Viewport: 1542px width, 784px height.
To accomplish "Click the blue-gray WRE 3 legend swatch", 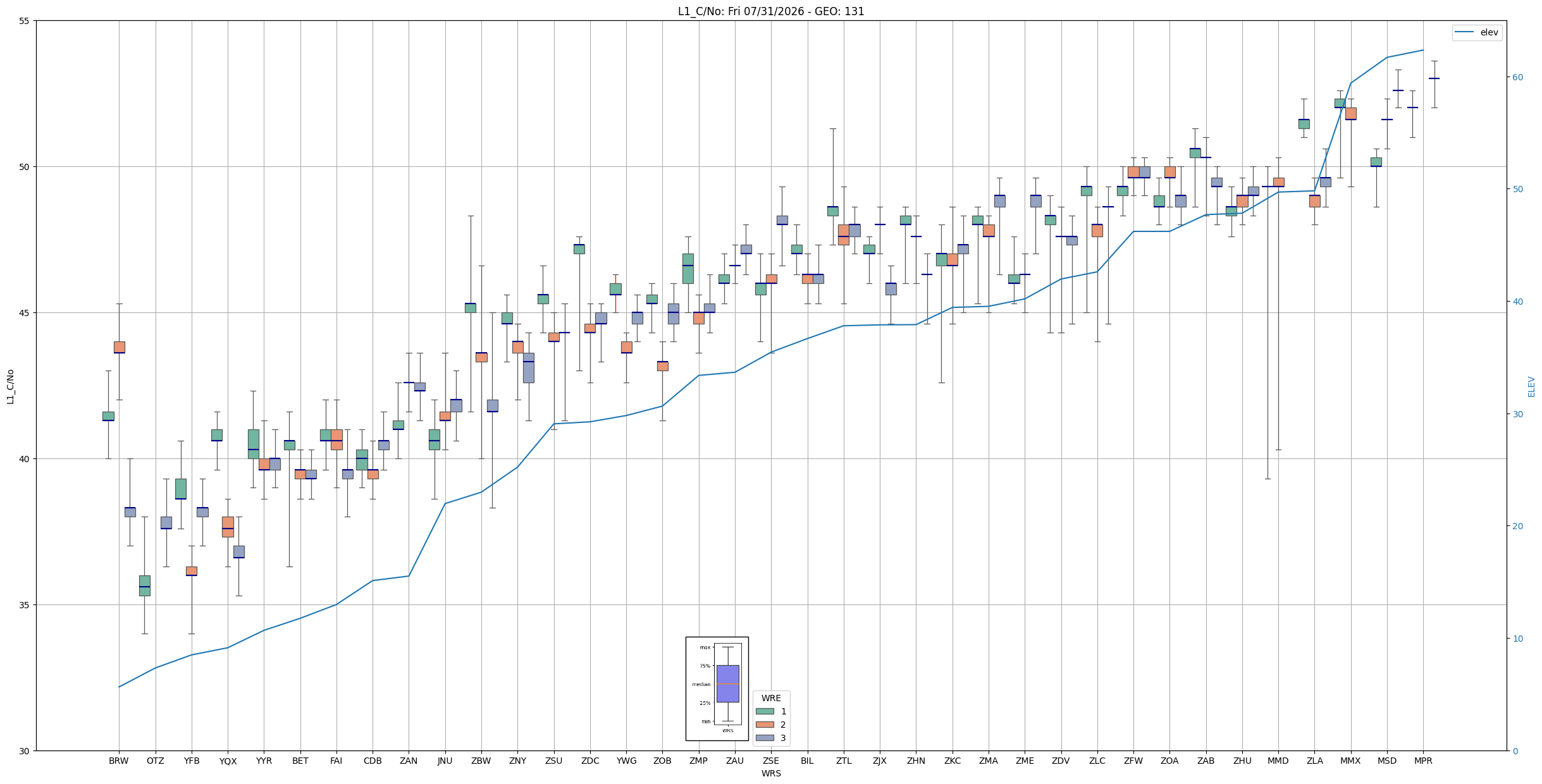I will coord(765,738).
